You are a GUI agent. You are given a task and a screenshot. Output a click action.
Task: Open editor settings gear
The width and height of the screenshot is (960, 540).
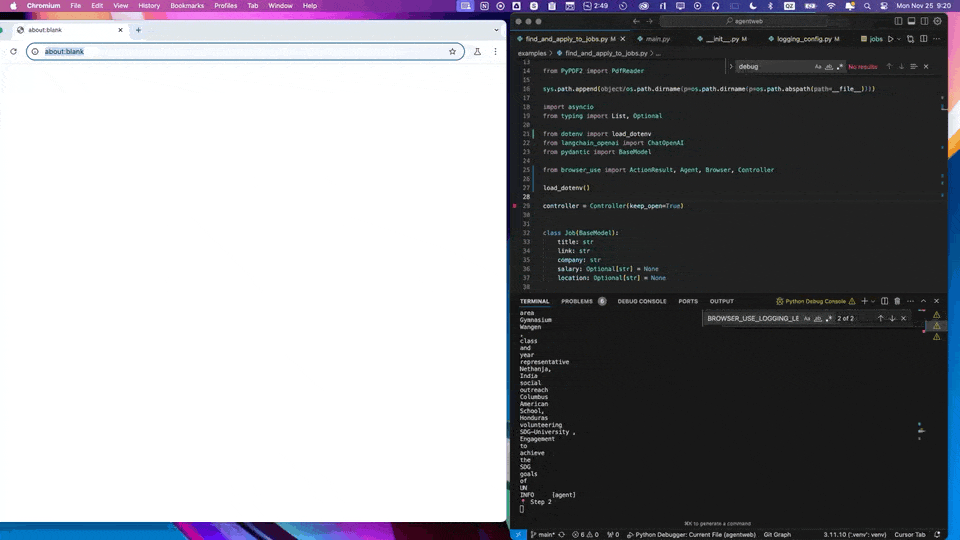(938, 21)
